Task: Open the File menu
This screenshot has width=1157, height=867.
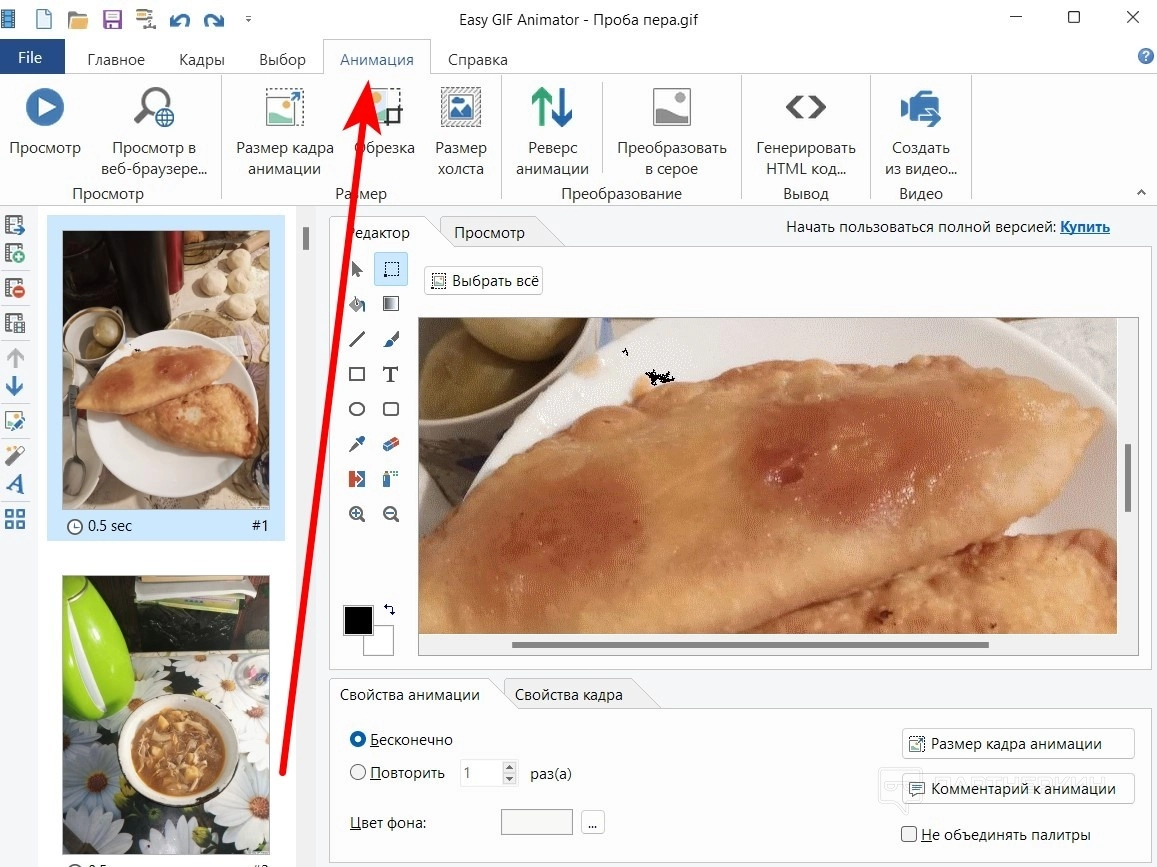Action: (x=30, y=57)
